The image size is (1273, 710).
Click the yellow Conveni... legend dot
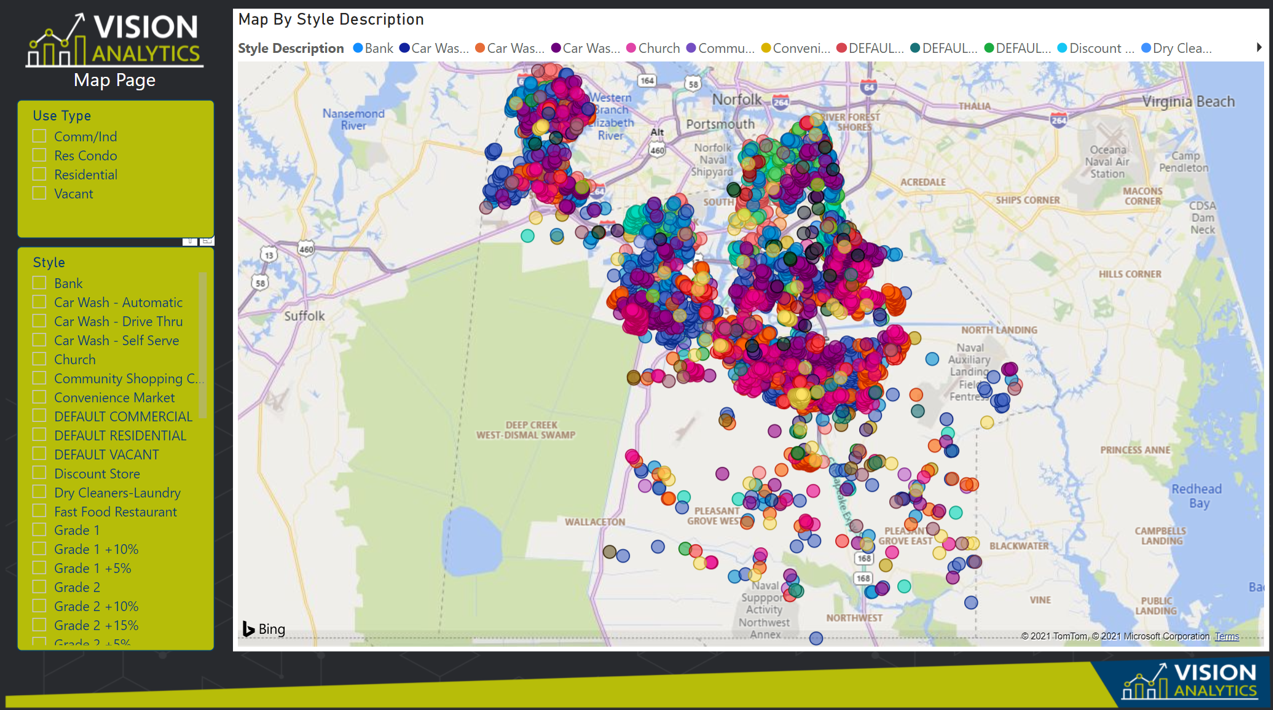[x=766, y=48]
